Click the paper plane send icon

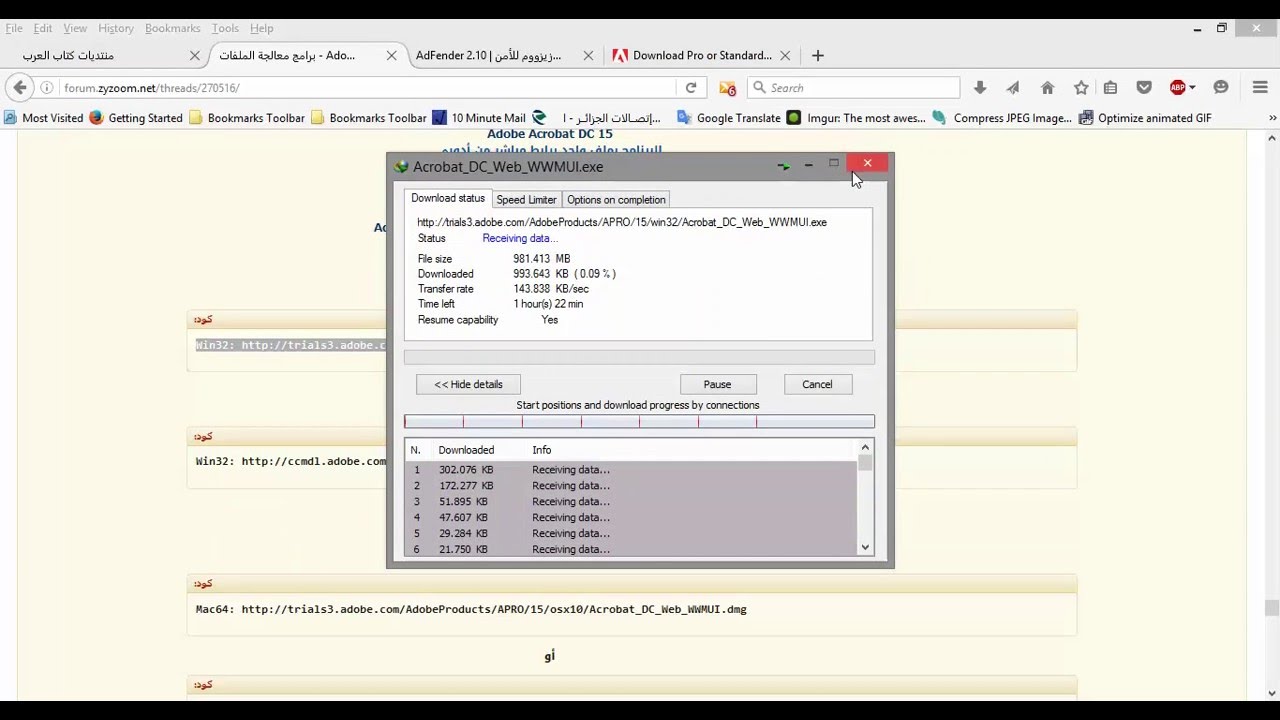pyautogui.click(x=1013, y=88)
